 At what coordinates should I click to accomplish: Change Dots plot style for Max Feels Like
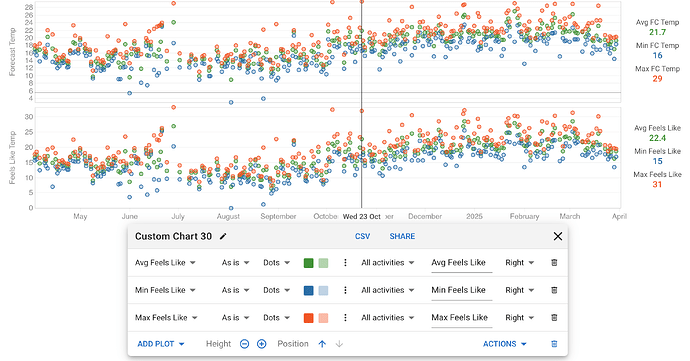276,317
